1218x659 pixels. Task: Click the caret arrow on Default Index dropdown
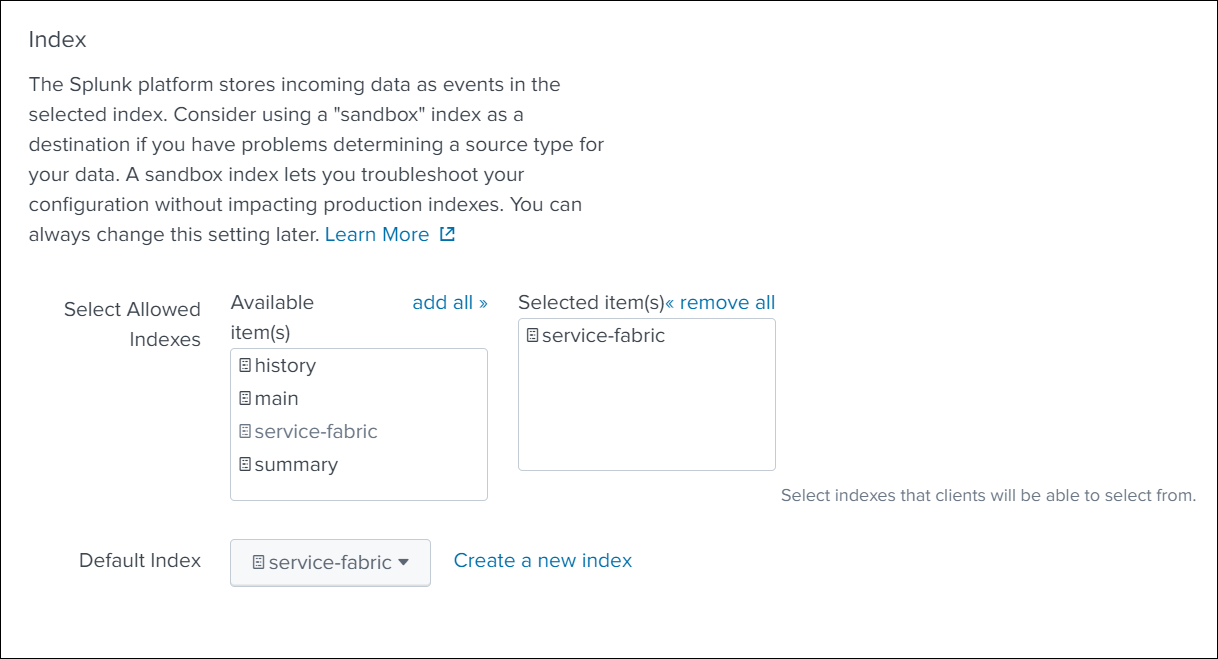point(404,563)
